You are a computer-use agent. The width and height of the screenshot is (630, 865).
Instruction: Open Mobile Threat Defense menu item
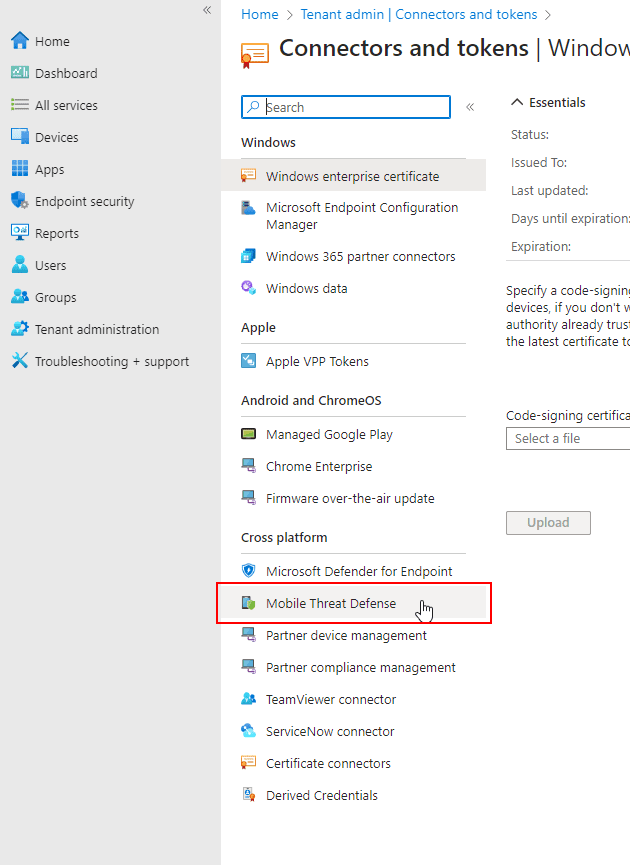point(330,604)
